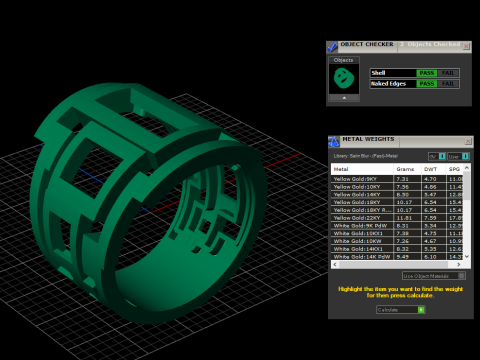Click the 8.50 grams value
This screenshot has width=480, height=360.
tap(403, 195)
